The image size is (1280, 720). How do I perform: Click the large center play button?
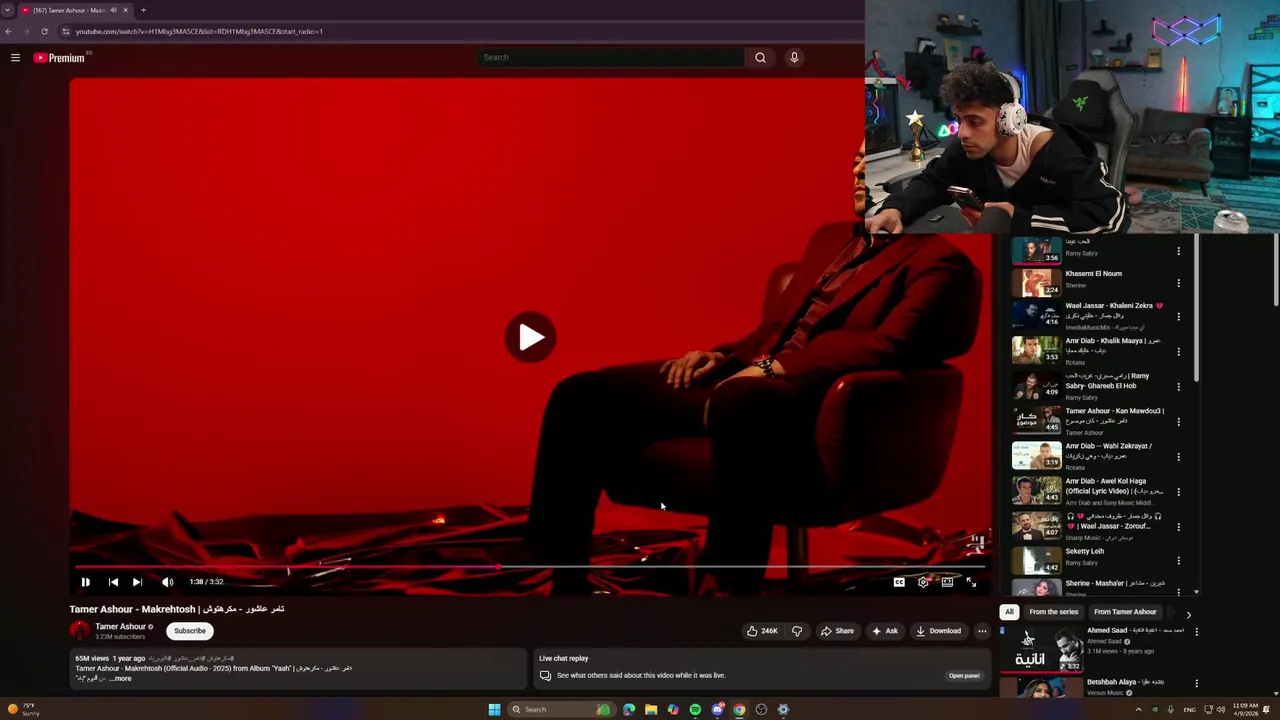pos(531,338)
